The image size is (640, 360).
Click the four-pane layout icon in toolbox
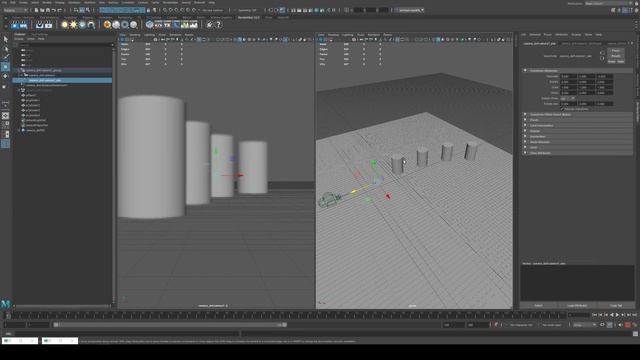click(x=5, y=125)
